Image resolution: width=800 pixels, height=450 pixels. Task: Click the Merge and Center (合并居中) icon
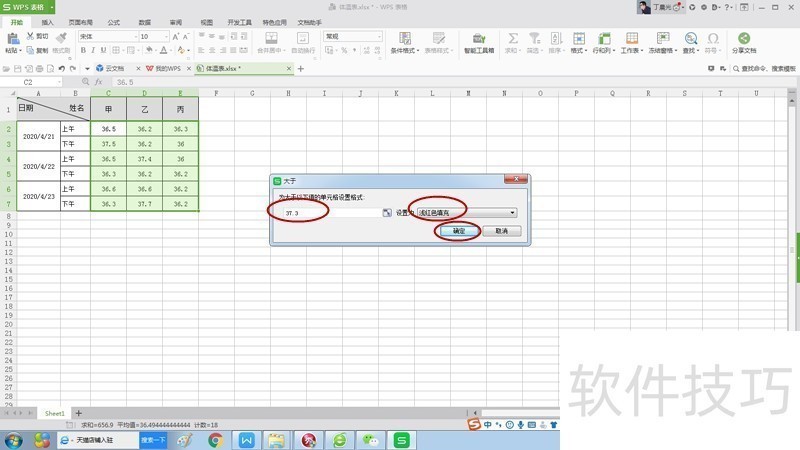[271, 38]
